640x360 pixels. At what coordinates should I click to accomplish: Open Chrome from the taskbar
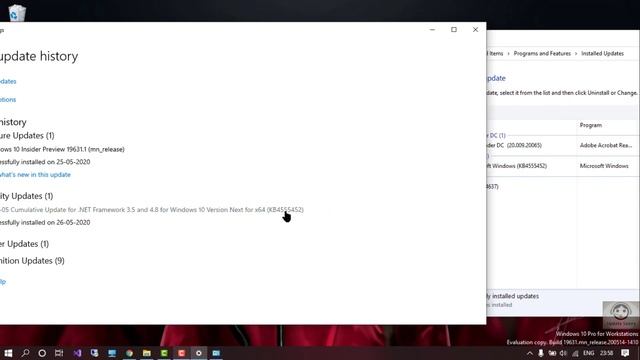point(129,353)
